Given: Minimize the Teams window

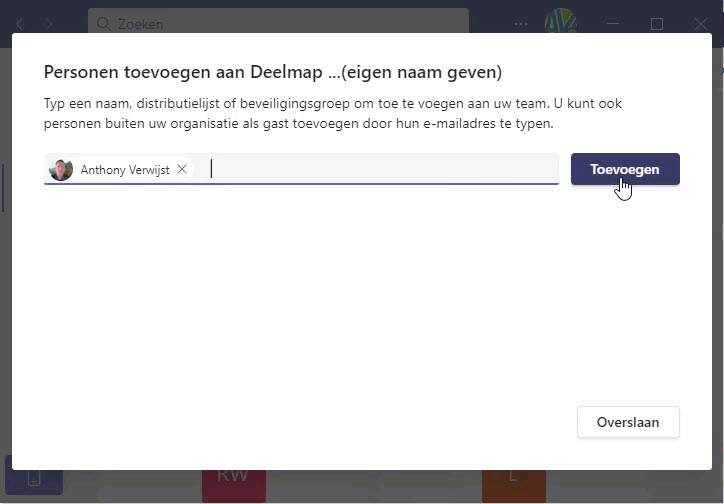Looking at the screenshot, I should click(x=611, y=23).
